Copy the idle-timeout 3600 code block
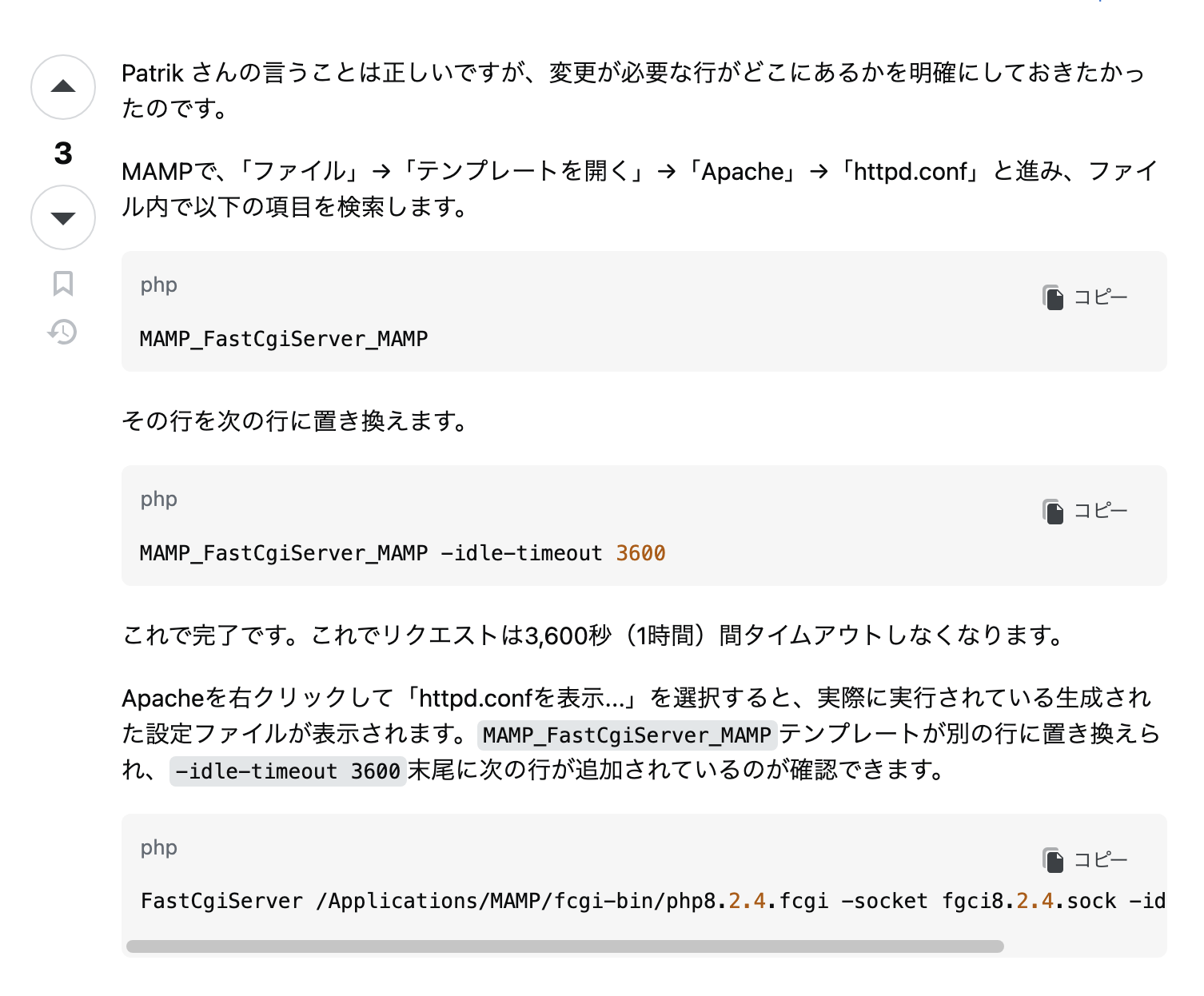Screen dimensions: 1204x996 1085,511
